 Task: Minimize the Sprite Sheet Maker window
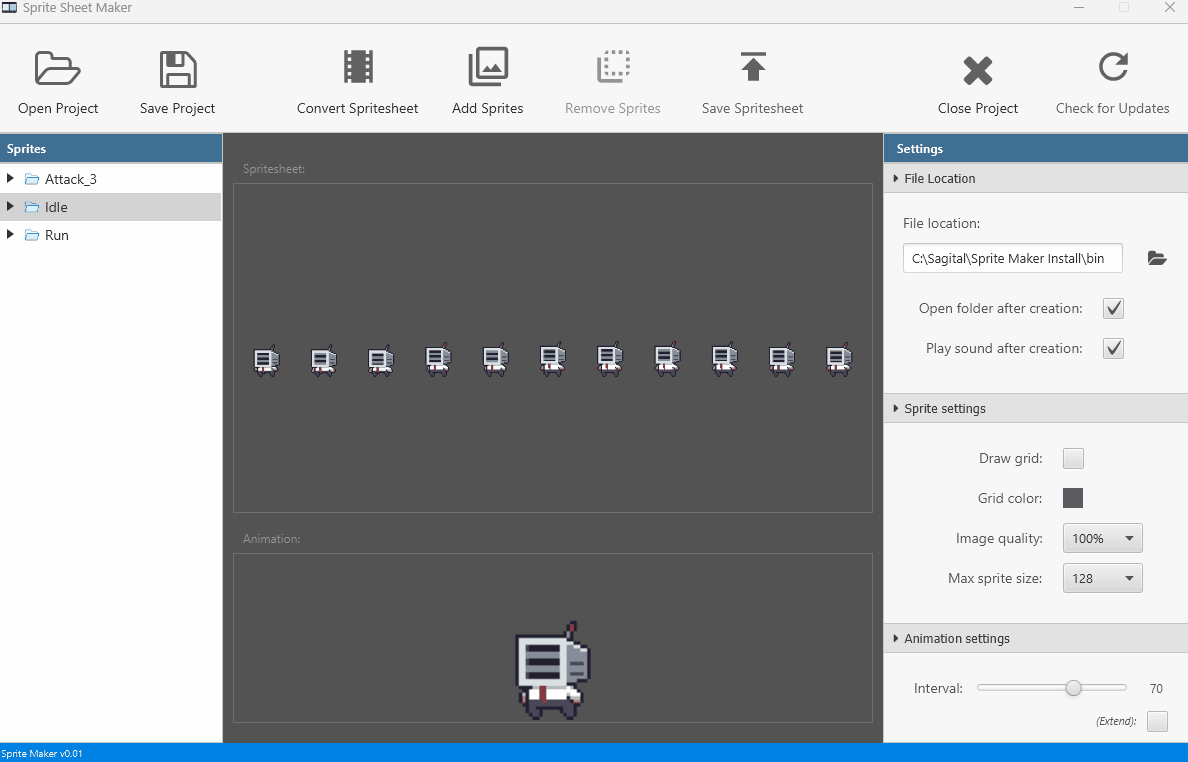1079,8
